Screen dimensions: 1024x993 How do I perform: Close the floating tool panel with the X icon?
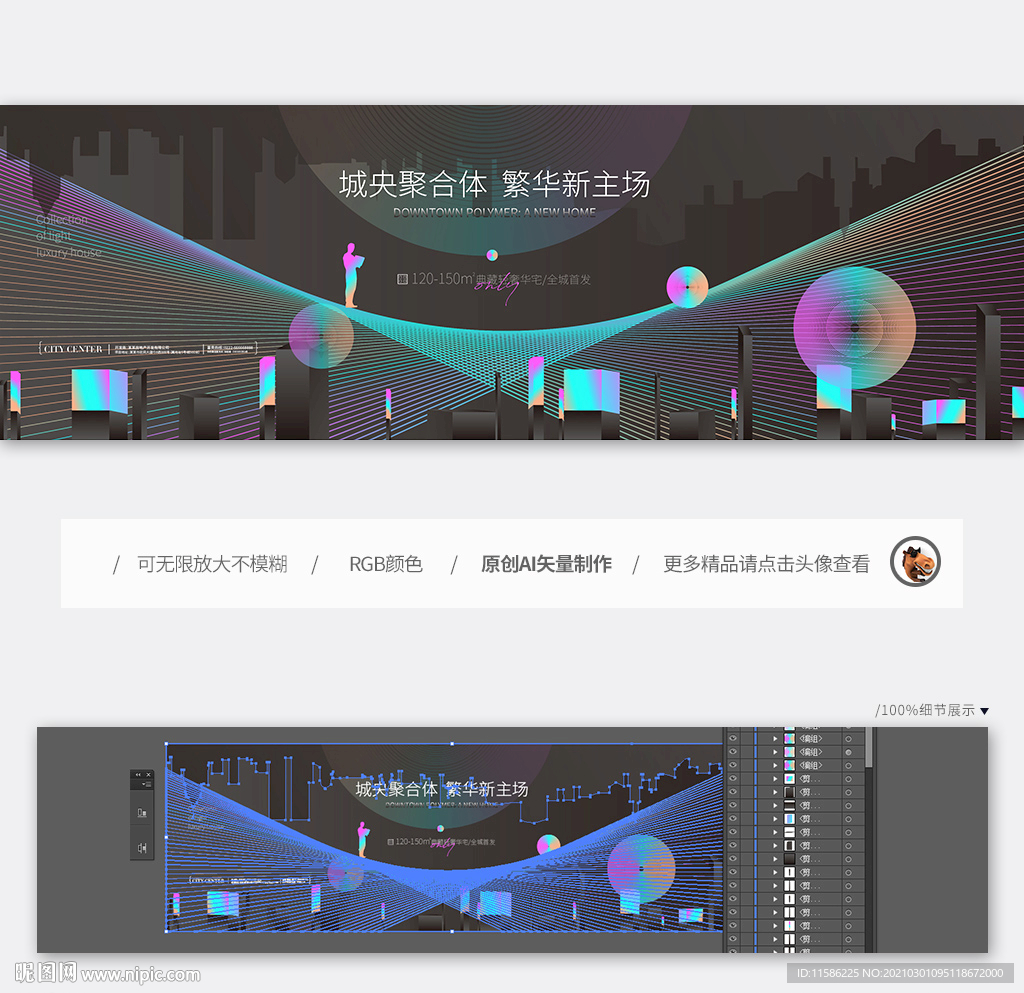[148, 775]
